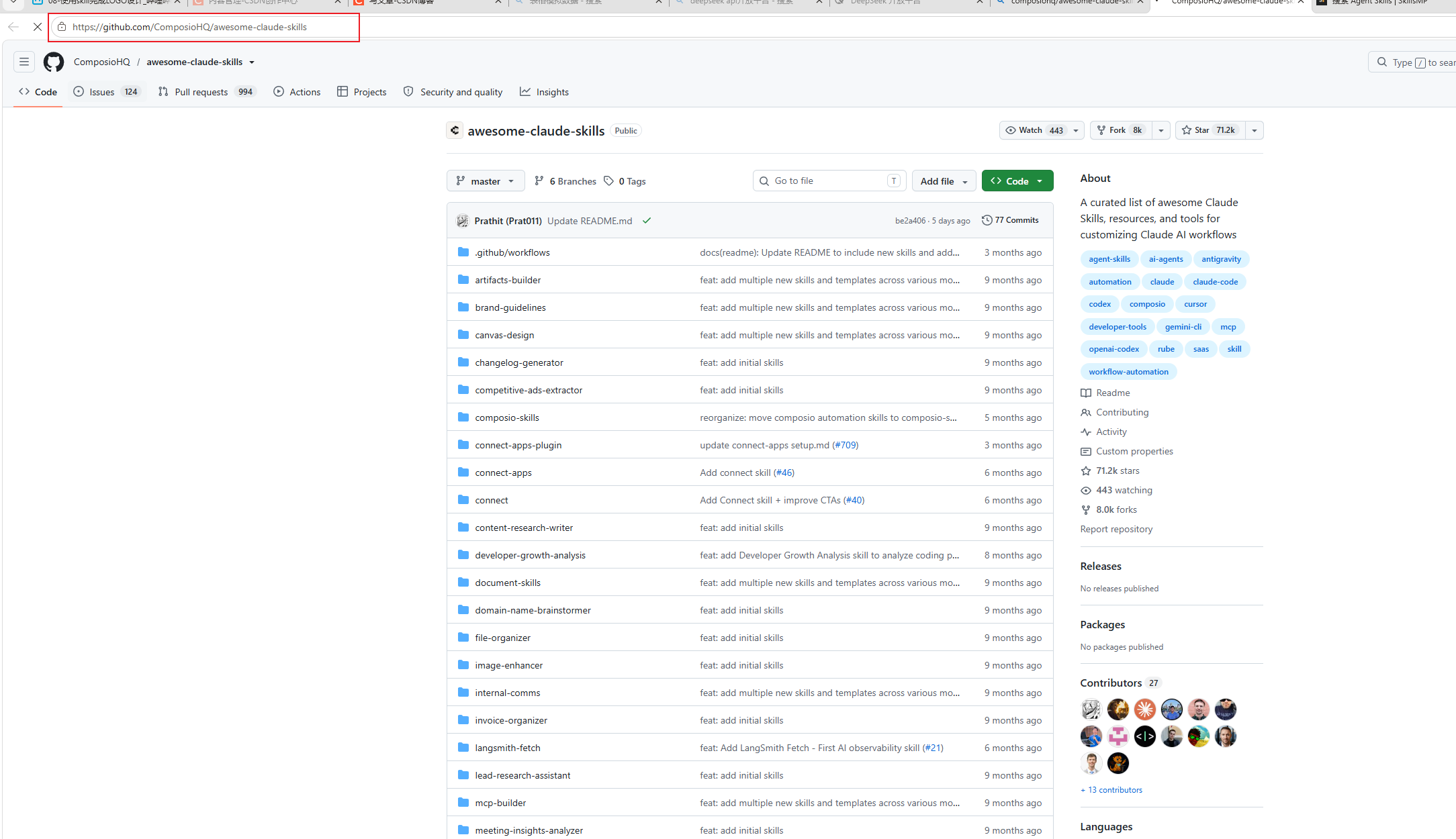The height and width of the screenshot is (839, 1456).
Task: Click the folder icon for artifacts-builder
Action: click(463, 279)
